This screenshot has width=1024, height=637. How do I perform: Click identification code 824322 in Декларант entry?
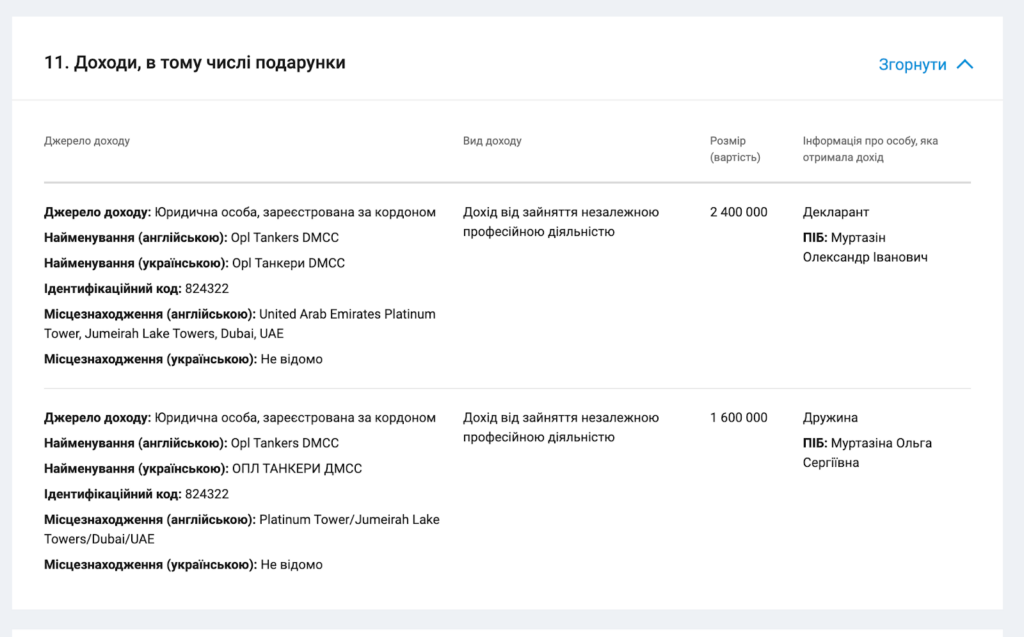[x=206, y=289]
